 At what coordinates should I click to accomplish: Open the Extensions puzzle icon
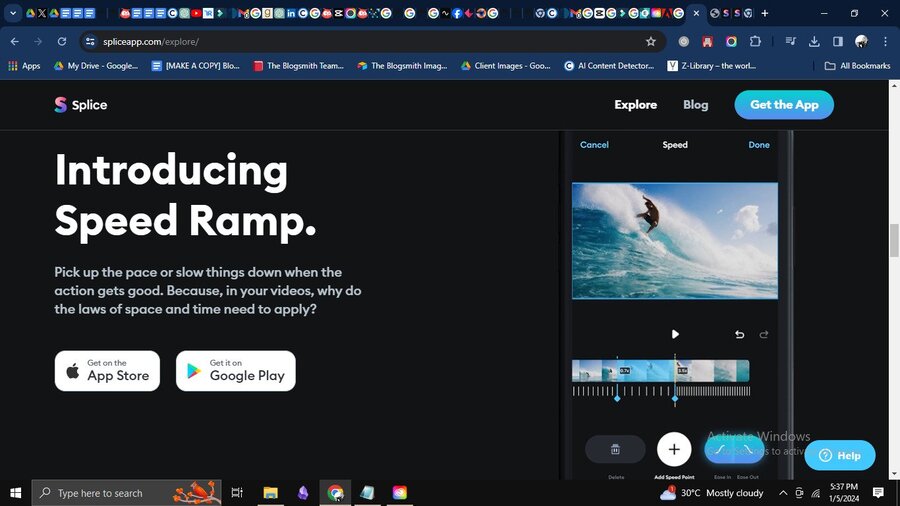pyautogui.click(x=755, y=41)
